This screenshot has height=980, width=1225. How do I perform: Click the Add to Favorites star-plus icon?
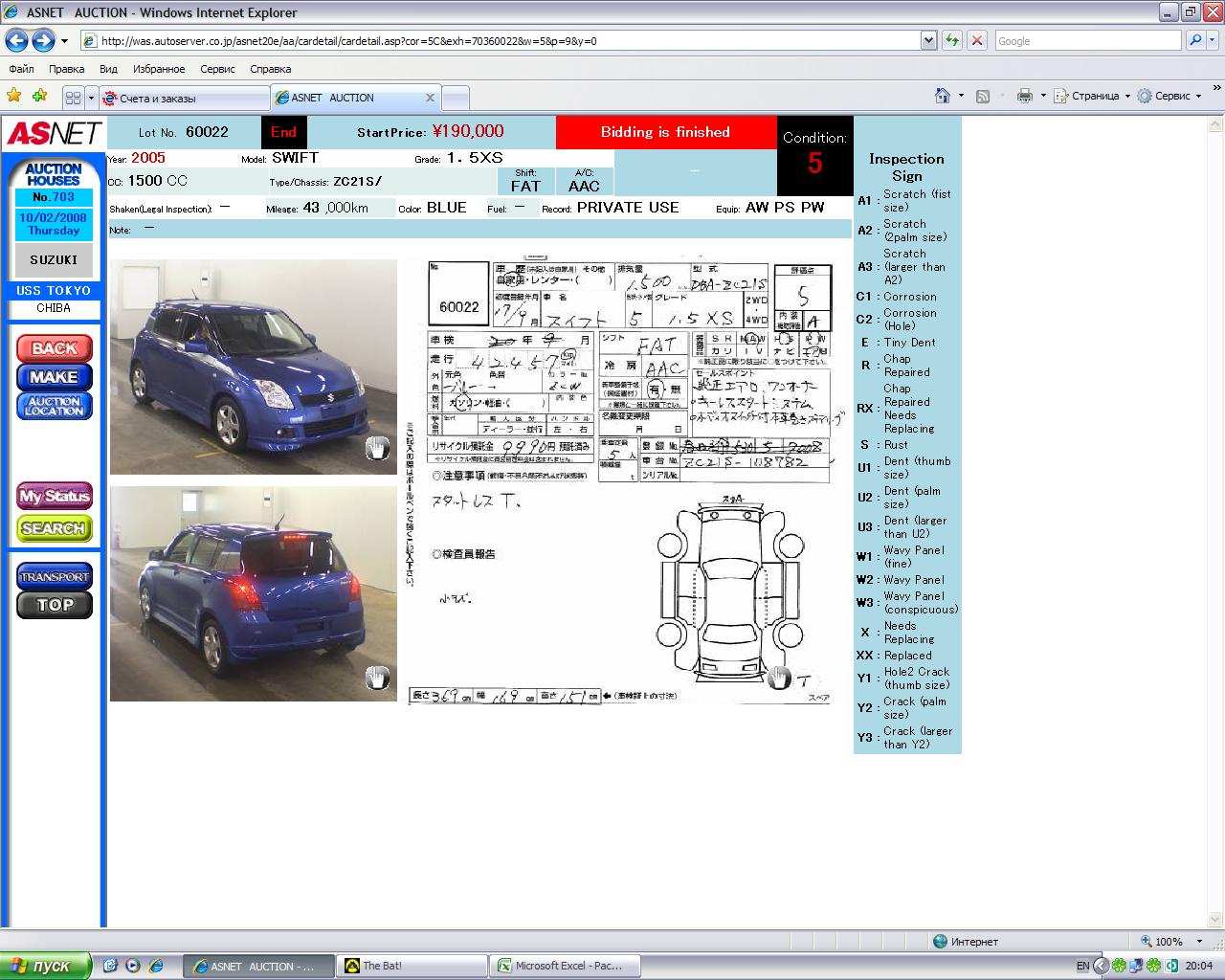coord(39,96)
